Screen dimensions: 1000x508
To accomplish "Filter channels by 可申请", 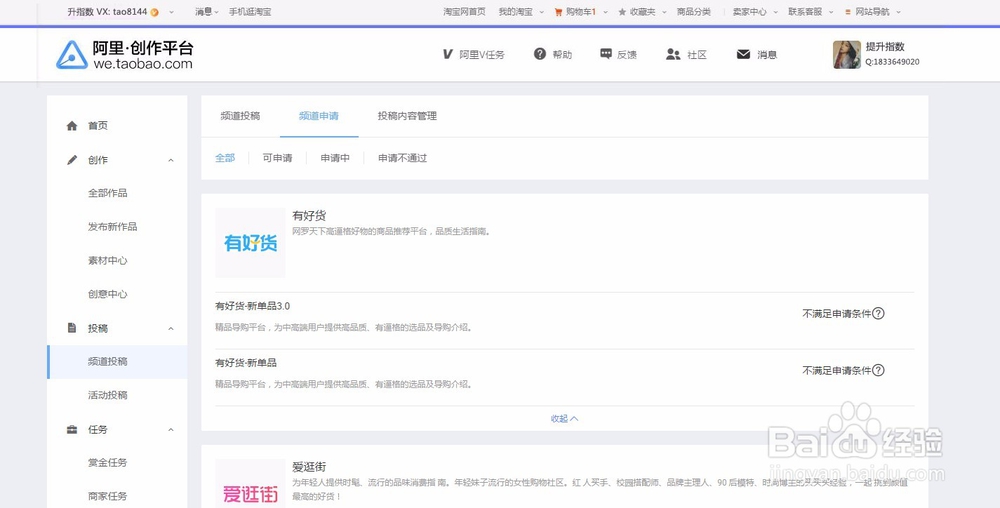I will (277, 157).
